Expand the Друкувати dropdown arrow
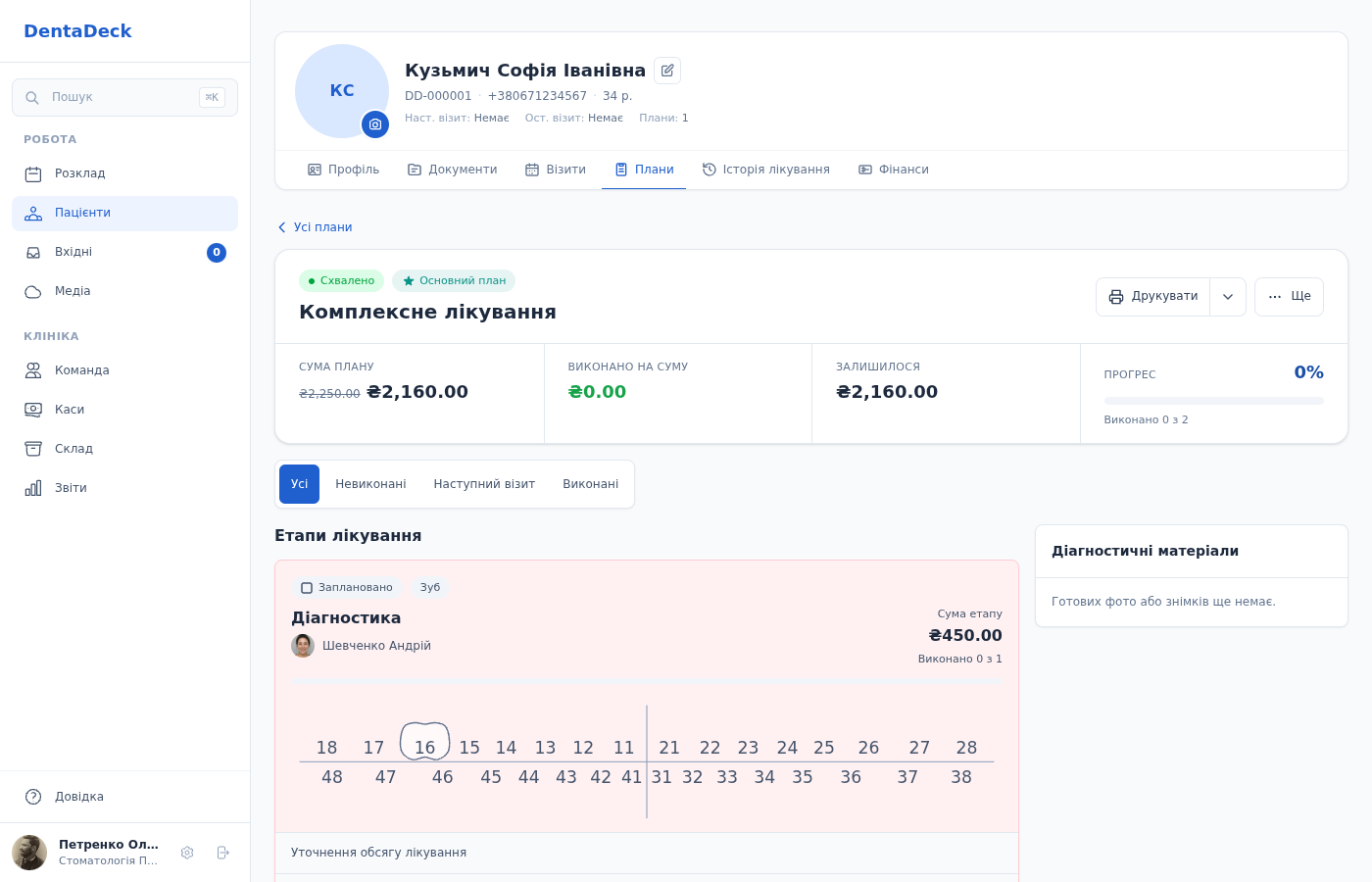 tap(1228, 297)
